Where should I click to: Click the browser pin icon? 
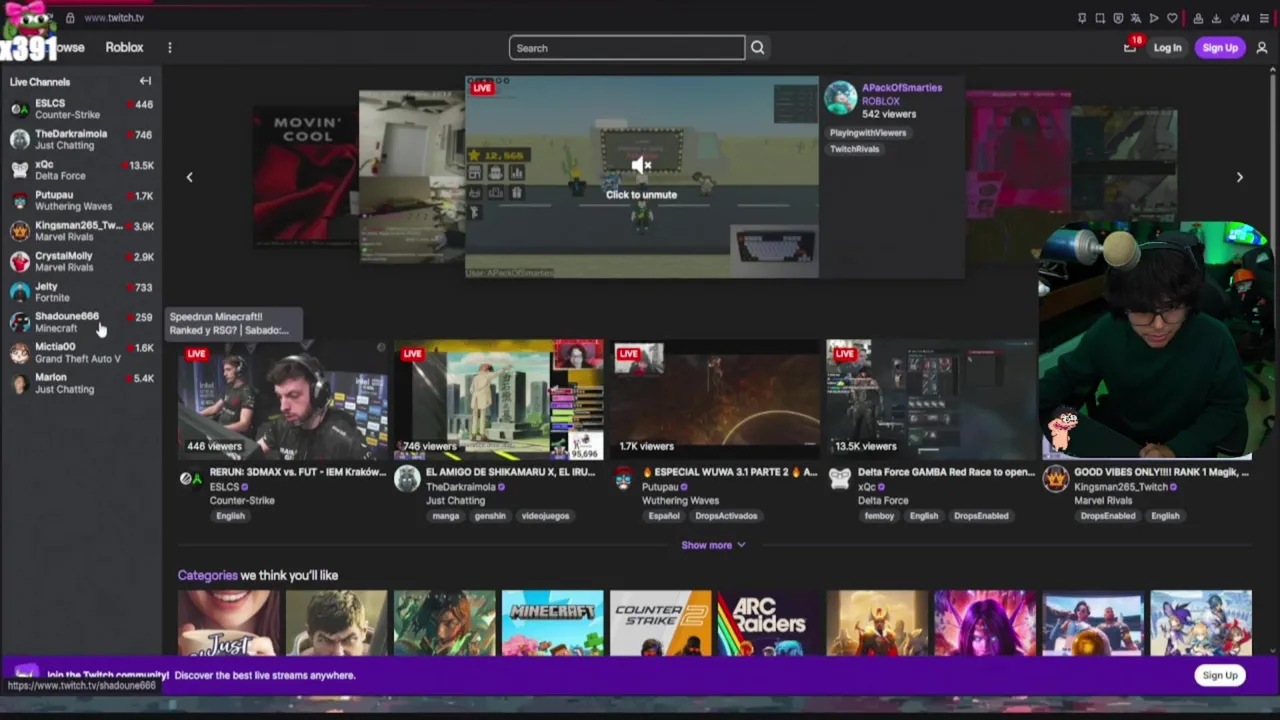coord(1082,18)
